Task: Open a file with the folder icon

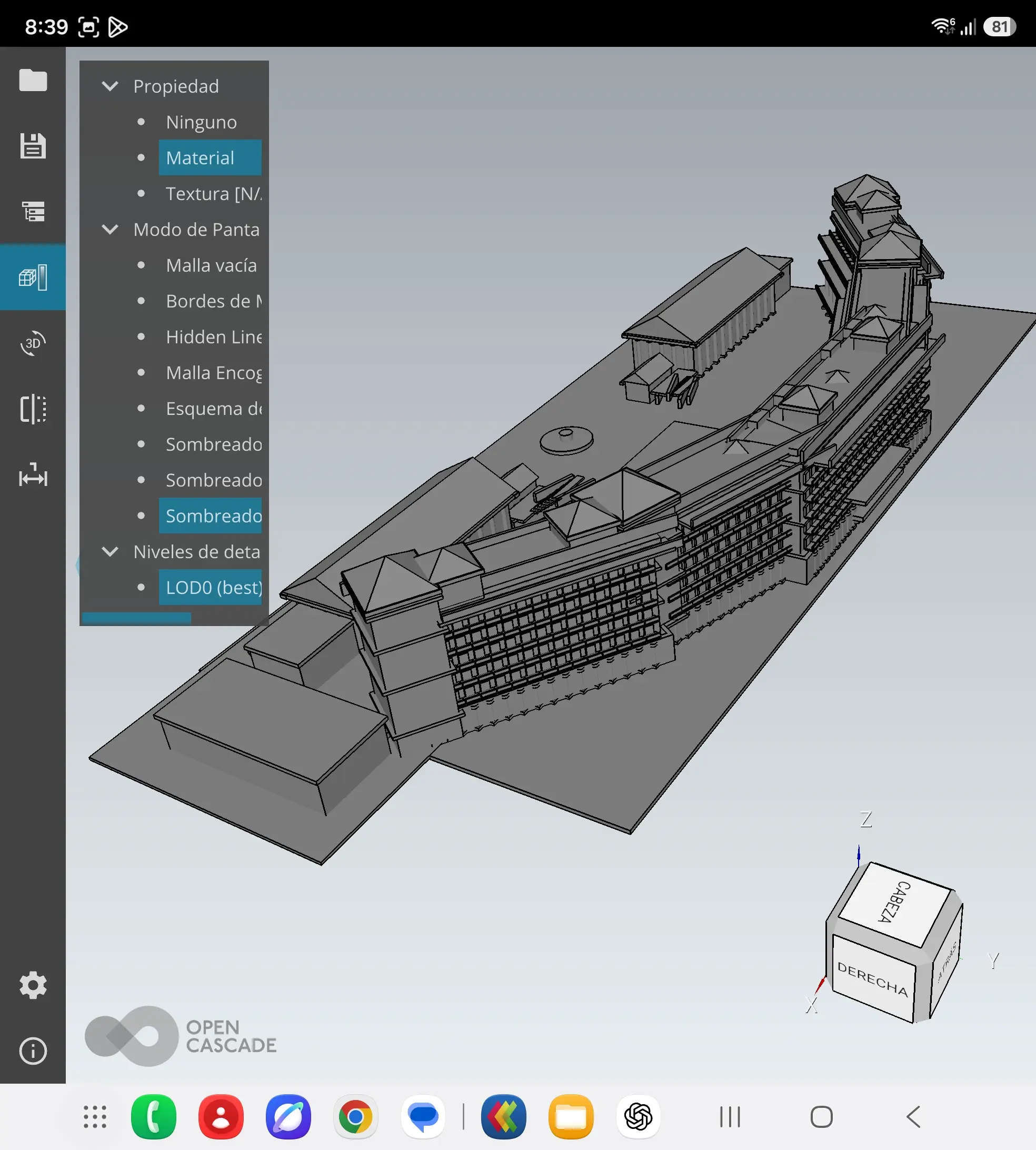Action: click(33, 80)
